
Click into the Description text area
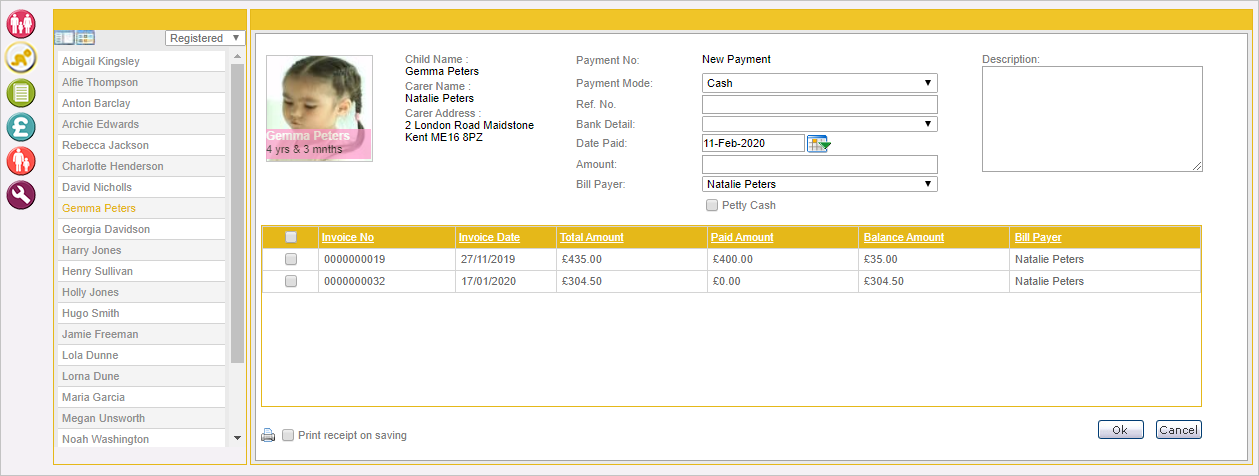[x=1092, y=119]
